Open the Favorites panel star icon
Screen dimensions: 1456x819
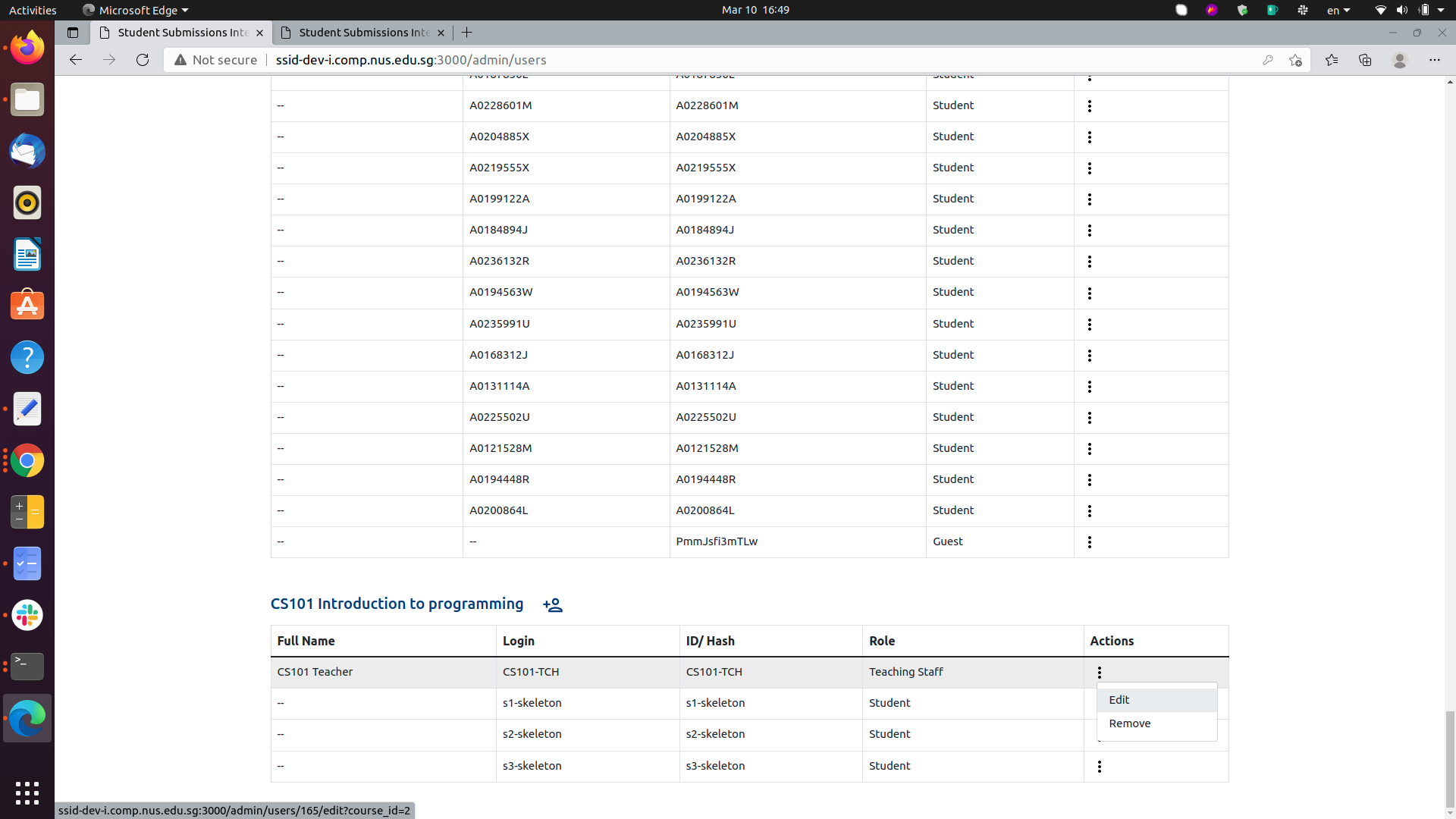click(1332, 60)
